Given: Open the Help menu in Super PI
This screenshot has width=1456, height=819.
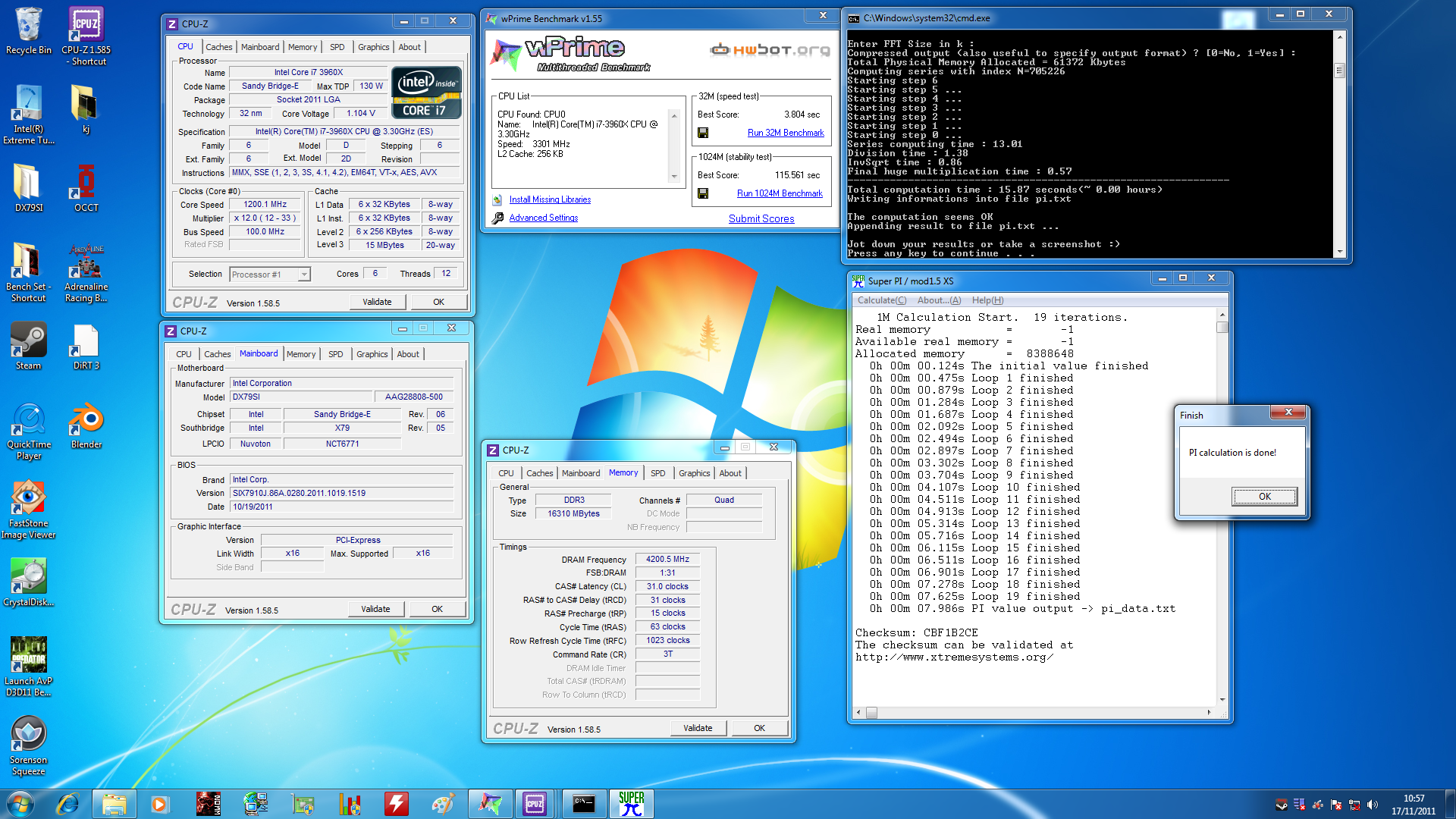Looking at the screenshot, I should click(987, 300).
